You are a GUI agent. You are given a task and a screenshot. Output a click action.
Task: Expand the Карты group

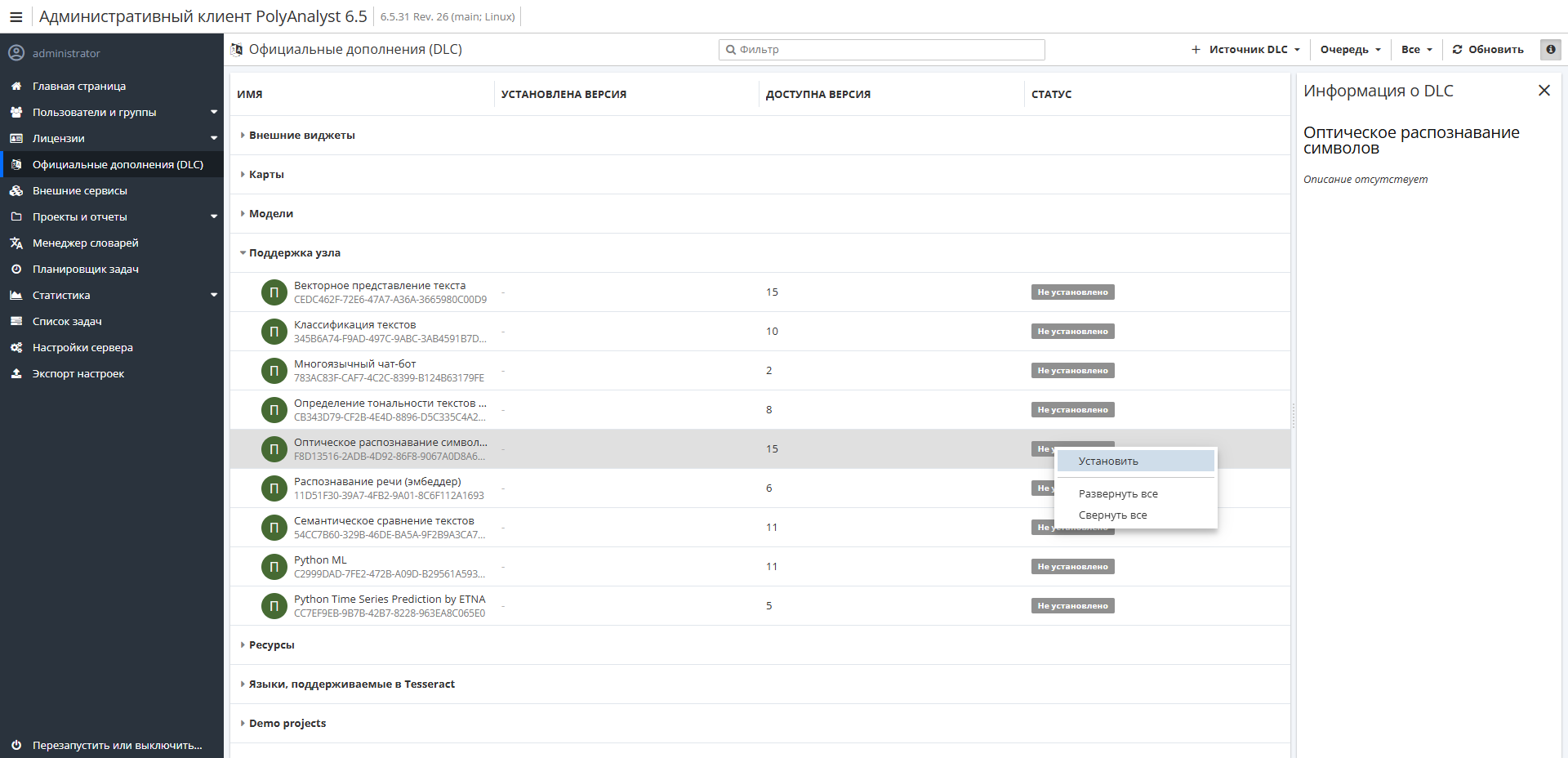point(243,174)
